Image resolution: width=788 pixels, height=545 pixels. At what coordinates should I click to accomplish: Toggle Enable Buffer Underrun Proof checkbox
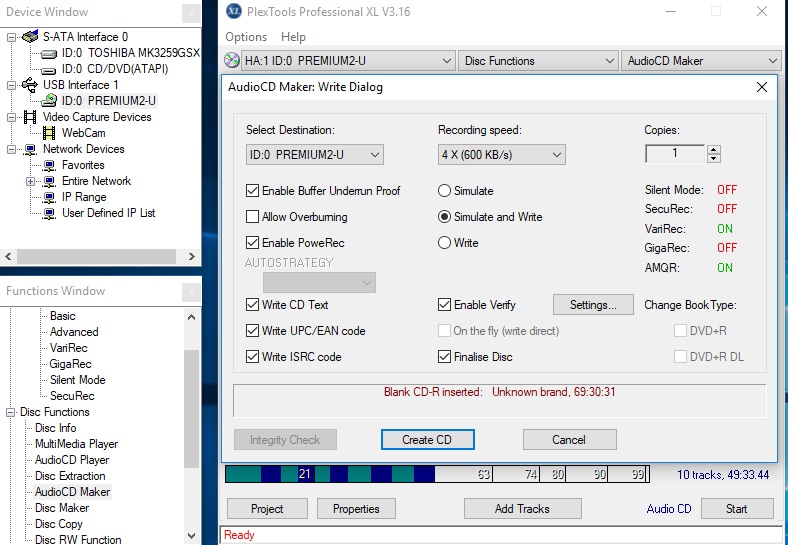[x=252, y=191]
